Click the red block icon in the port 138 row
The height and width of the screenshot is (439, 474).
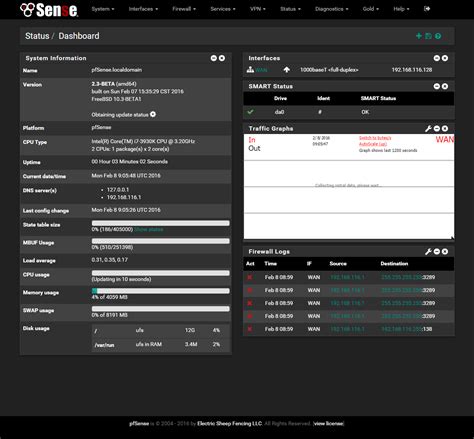tap(250, 329)
